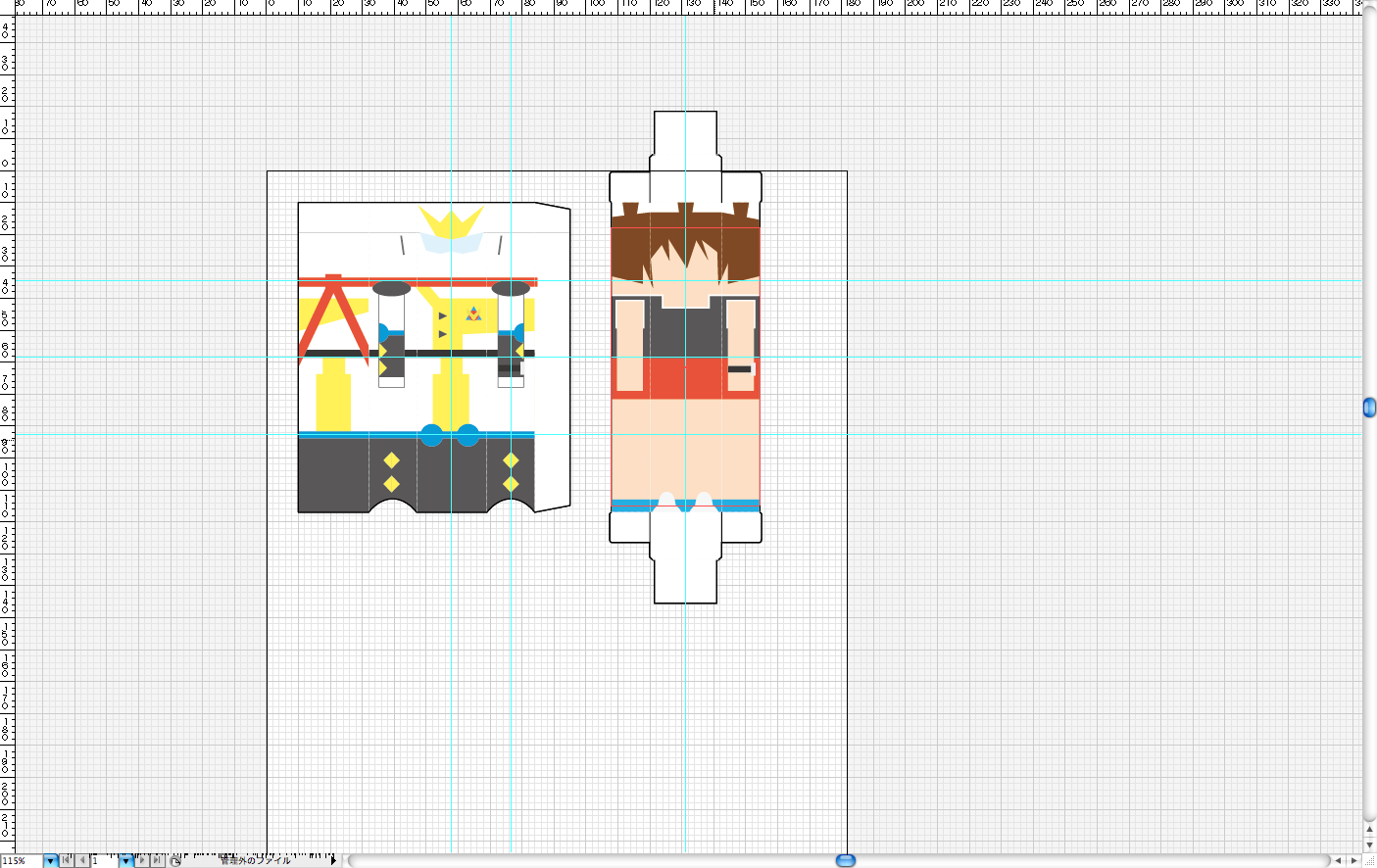Open the zoom level dropdown arrow
Viewport: 1377px width, 868px height.
point(51,861)
